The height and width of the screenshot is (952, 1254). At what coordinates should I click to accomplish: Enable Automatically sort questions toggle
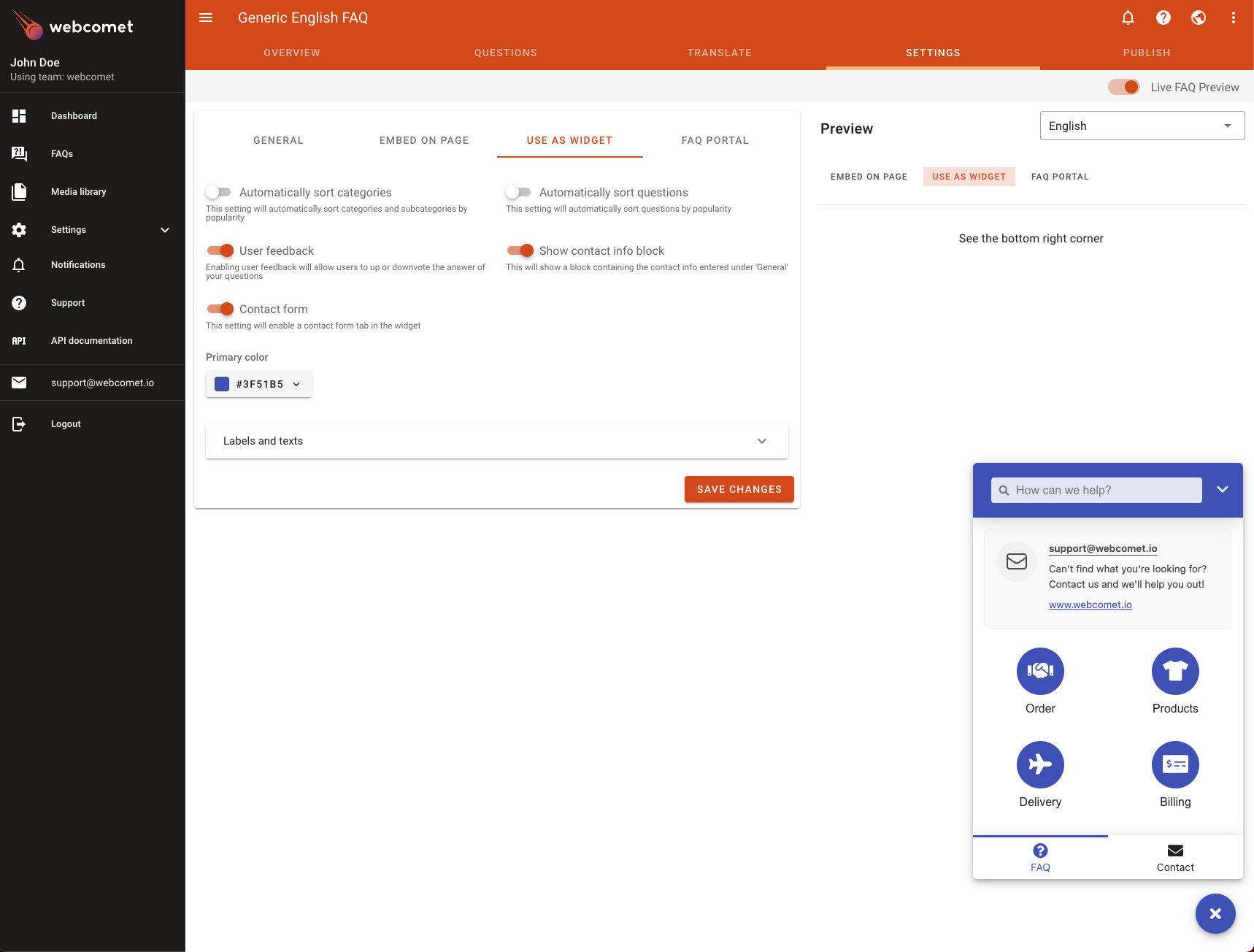point(518,192)
